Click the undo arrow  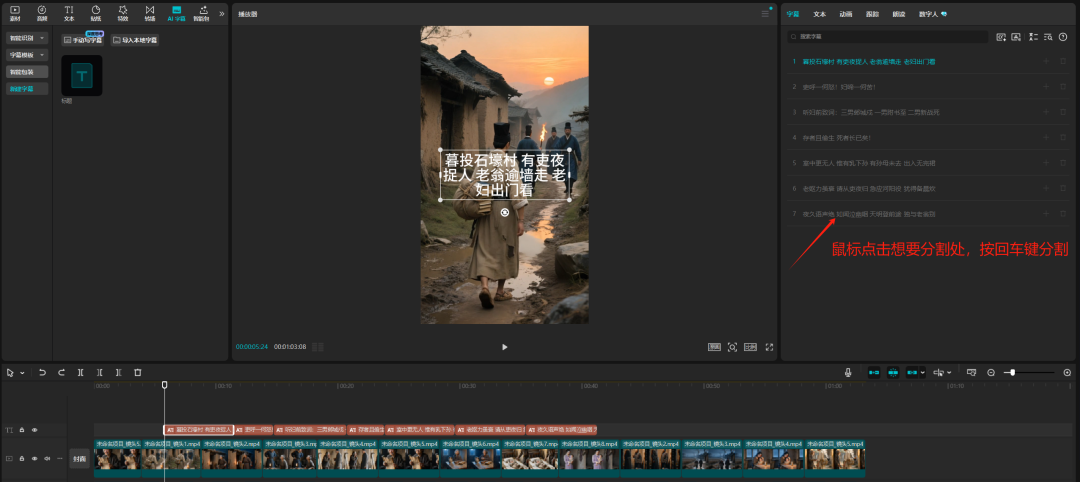pos(43,373)
